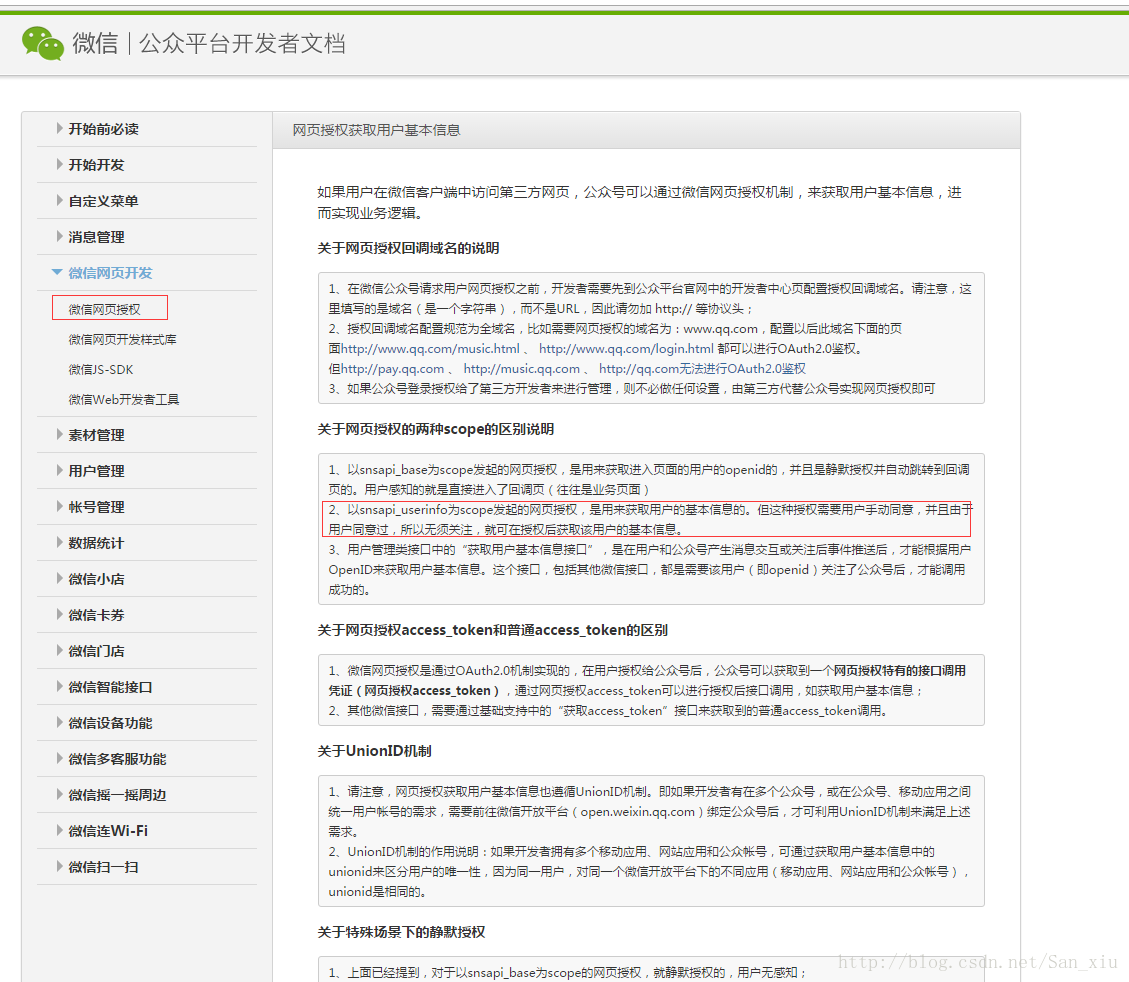Expand the 素材管理 arrow
This screenshot has width=1129, height=982.
point(59,434)
